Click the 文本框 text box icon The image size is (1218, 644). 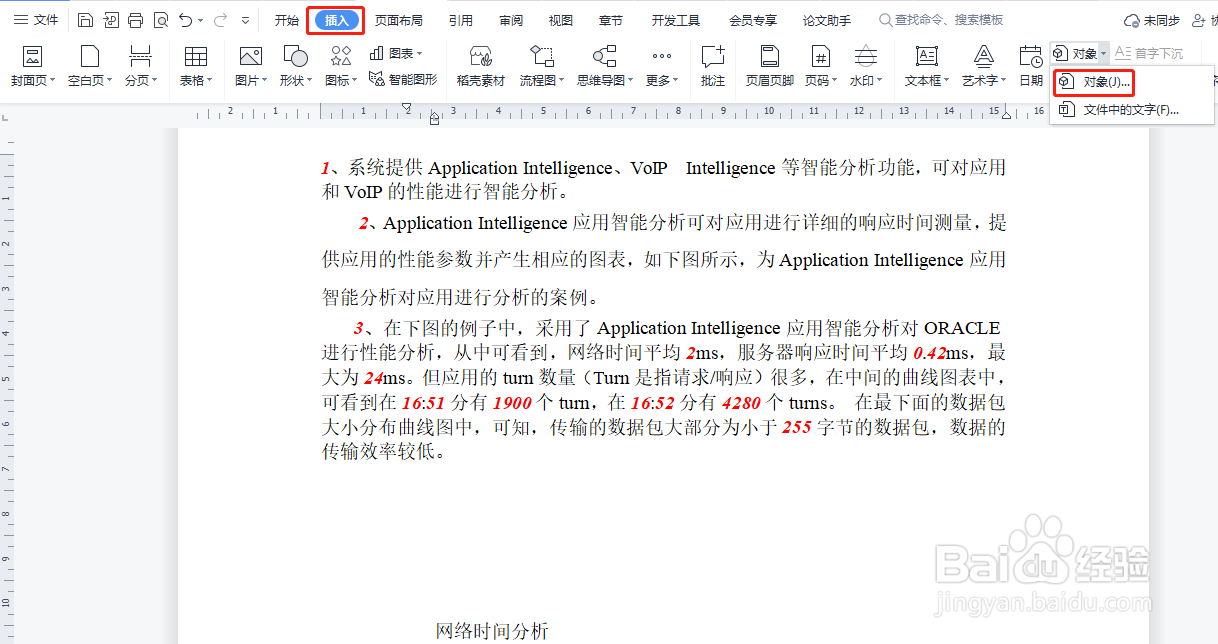[927, 57]
